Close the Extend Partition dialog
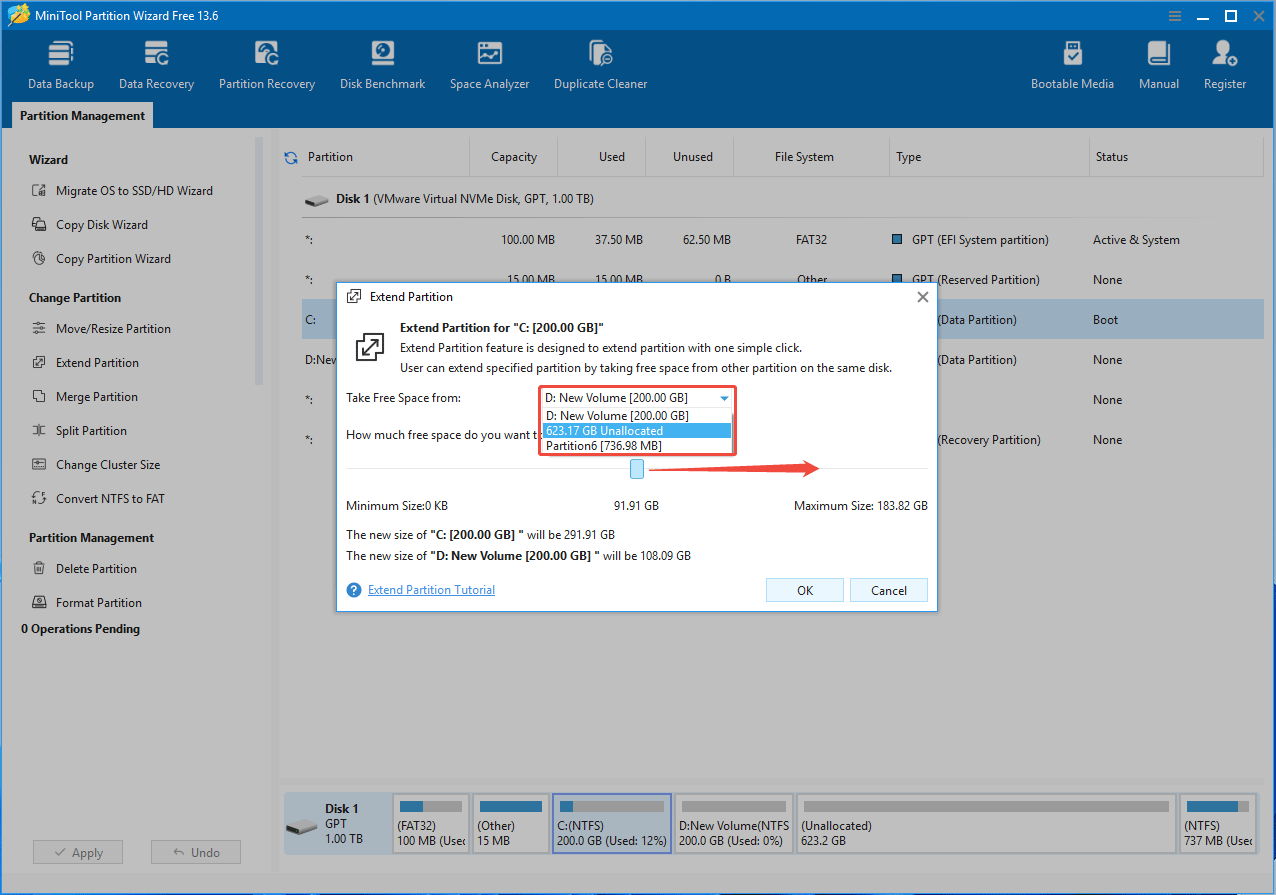This screenshot has width=1276, height=895. tap(922, 297)
